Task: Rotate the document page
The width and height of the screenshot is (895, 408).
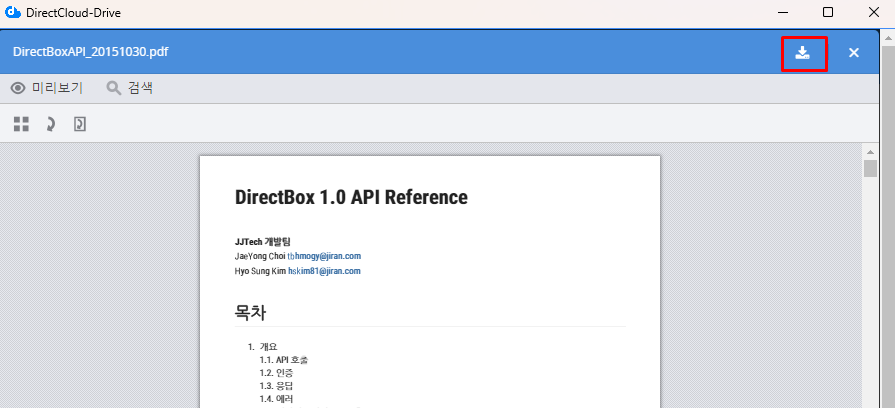Action: pyautogui.click(x=51, y=124)
